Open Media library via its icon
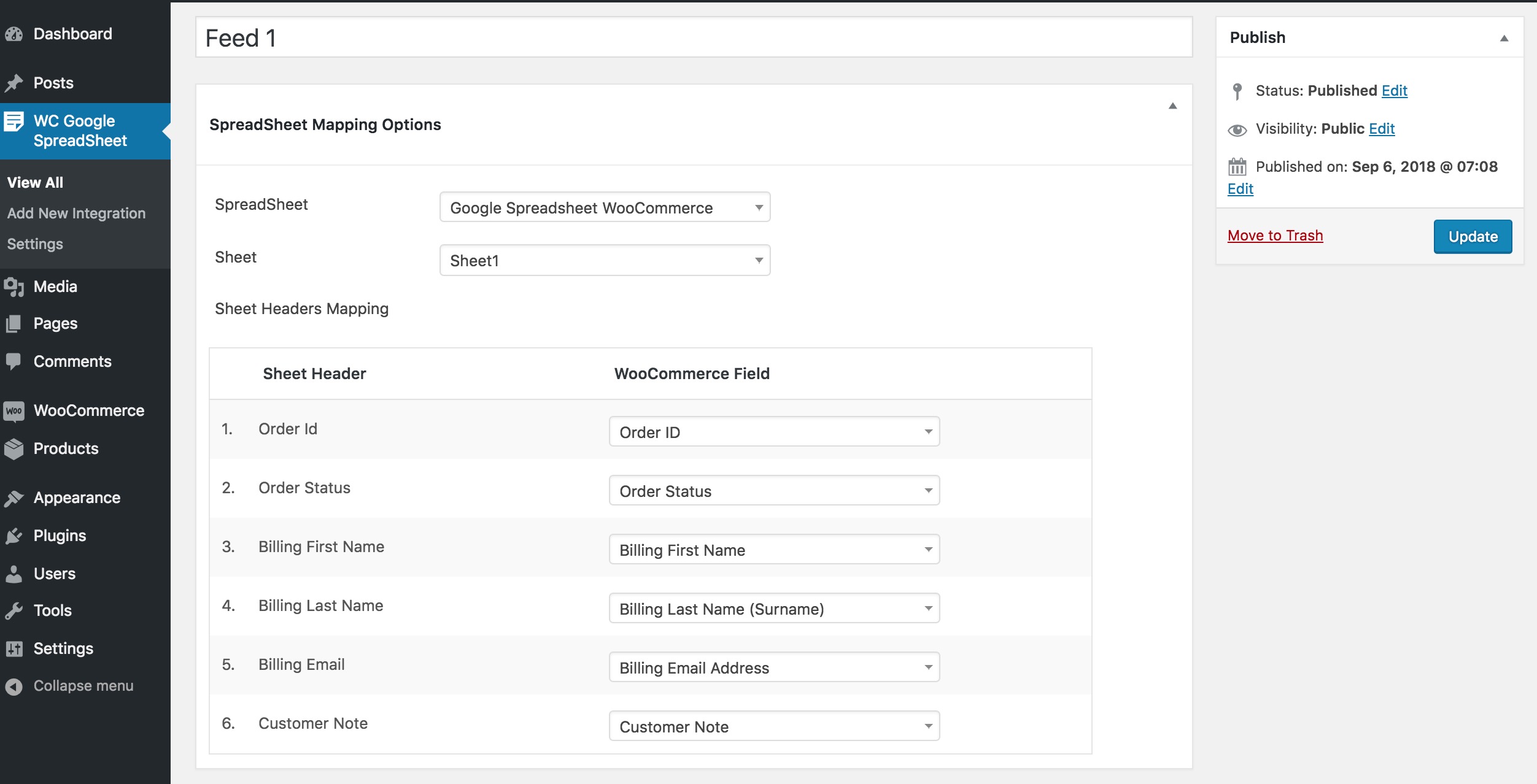The image size is (1537, 784). click(x=15, y=286)
